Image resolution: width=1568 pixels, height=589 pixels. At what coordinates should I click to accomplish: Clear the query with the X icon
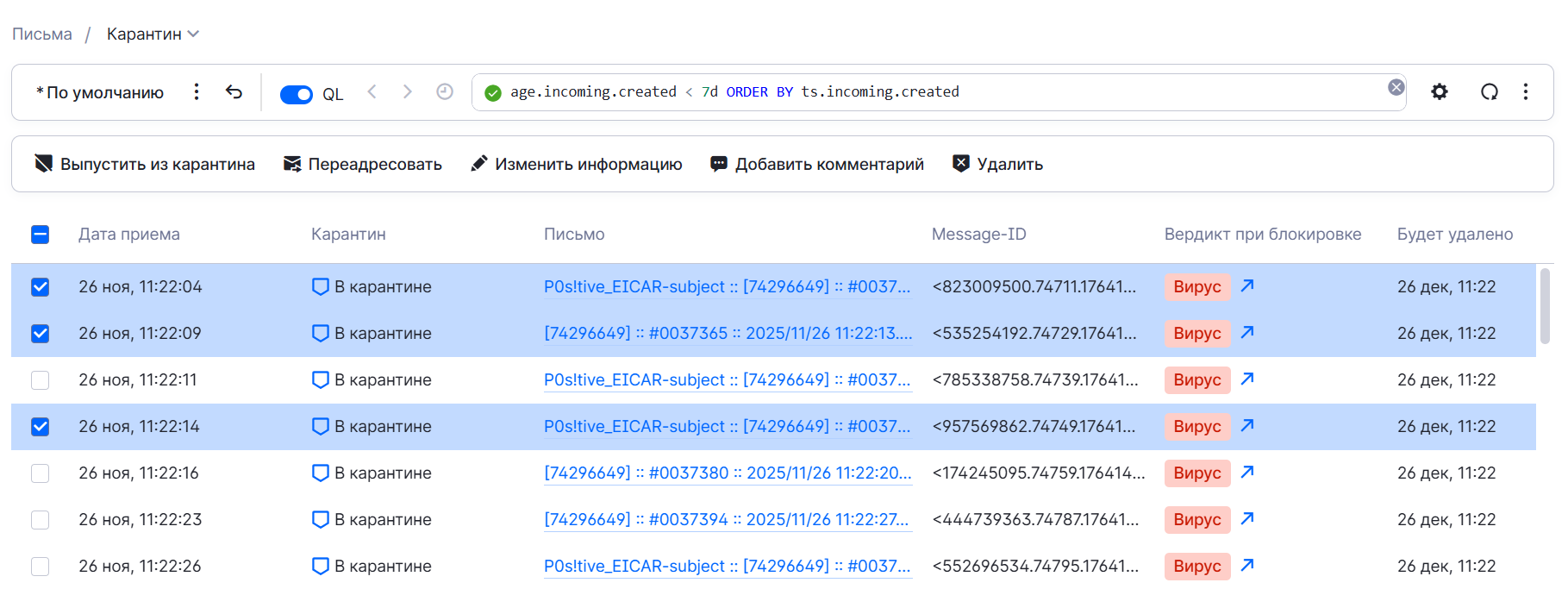point(1396,87)
